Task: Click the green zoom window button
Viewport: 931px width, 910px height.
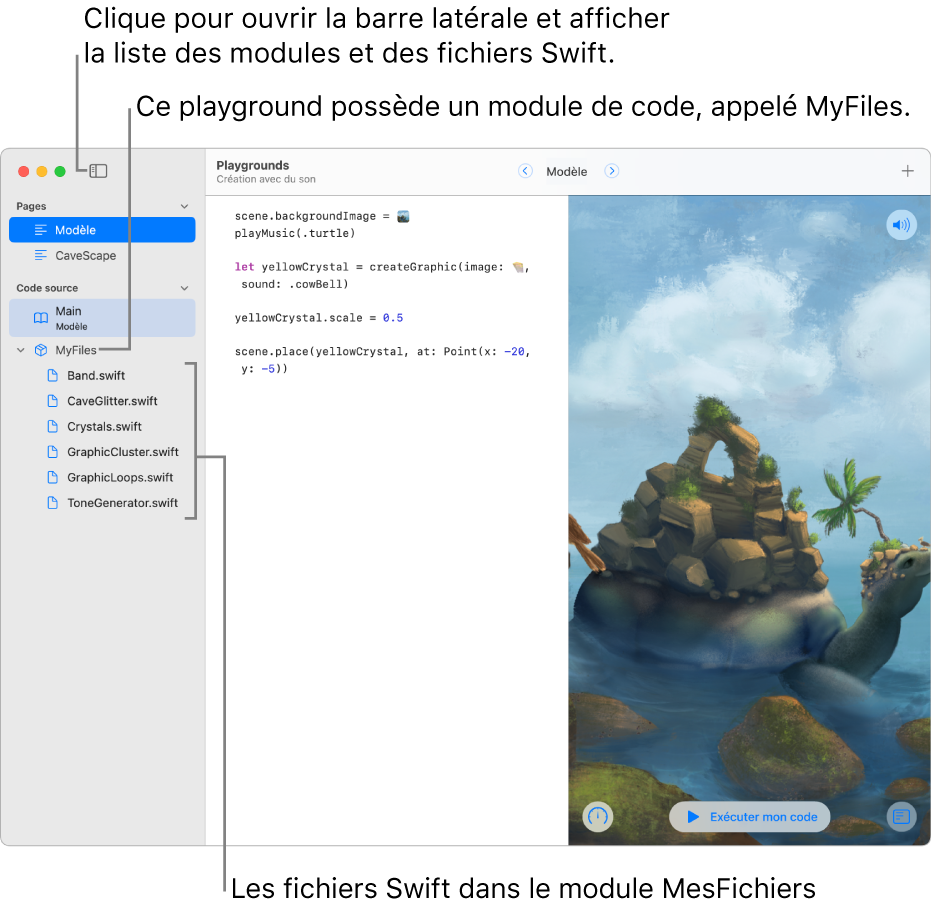Action: click(x=60, y=172)
